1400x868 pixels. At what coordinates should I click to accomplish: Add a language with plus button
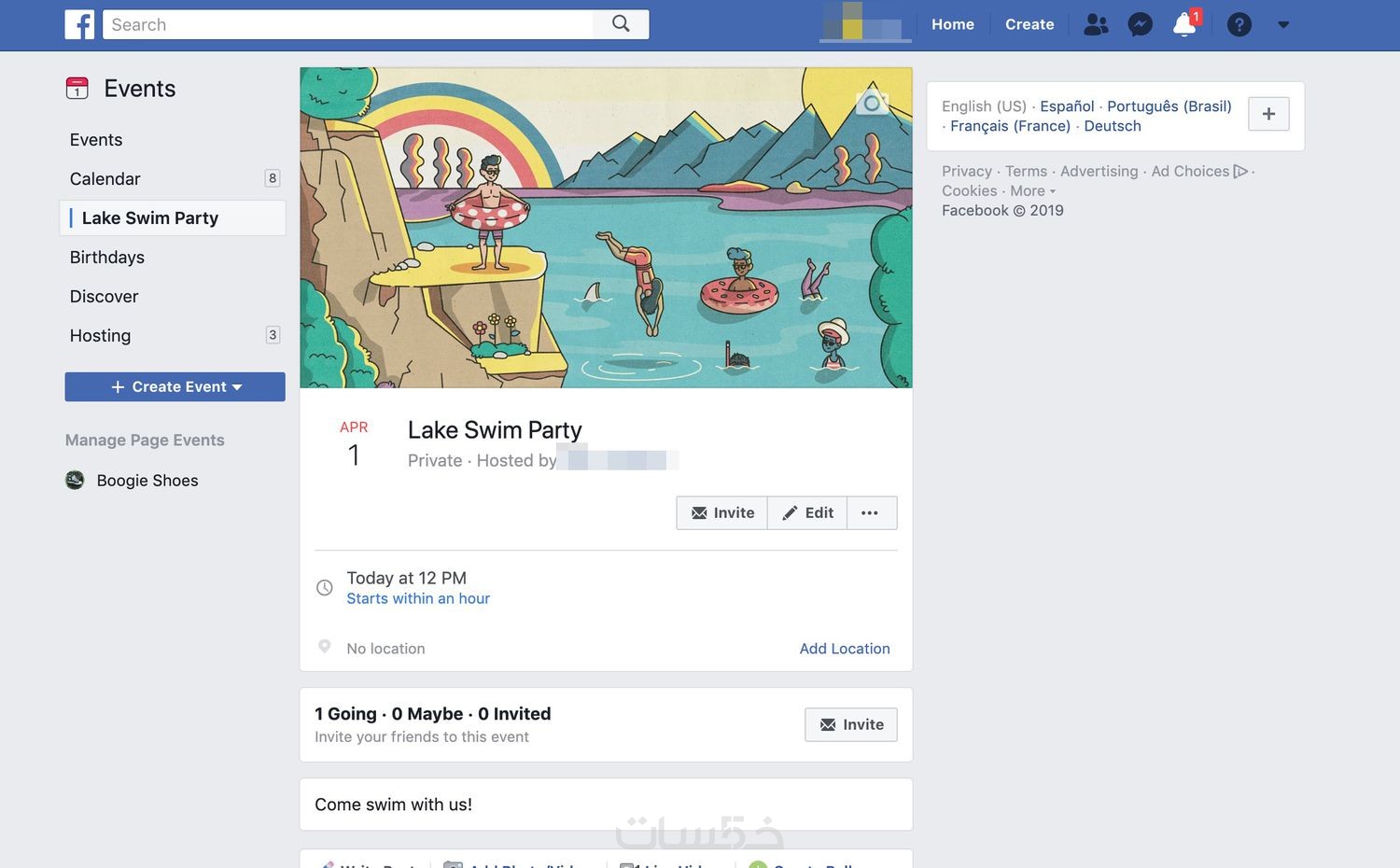1268,114
